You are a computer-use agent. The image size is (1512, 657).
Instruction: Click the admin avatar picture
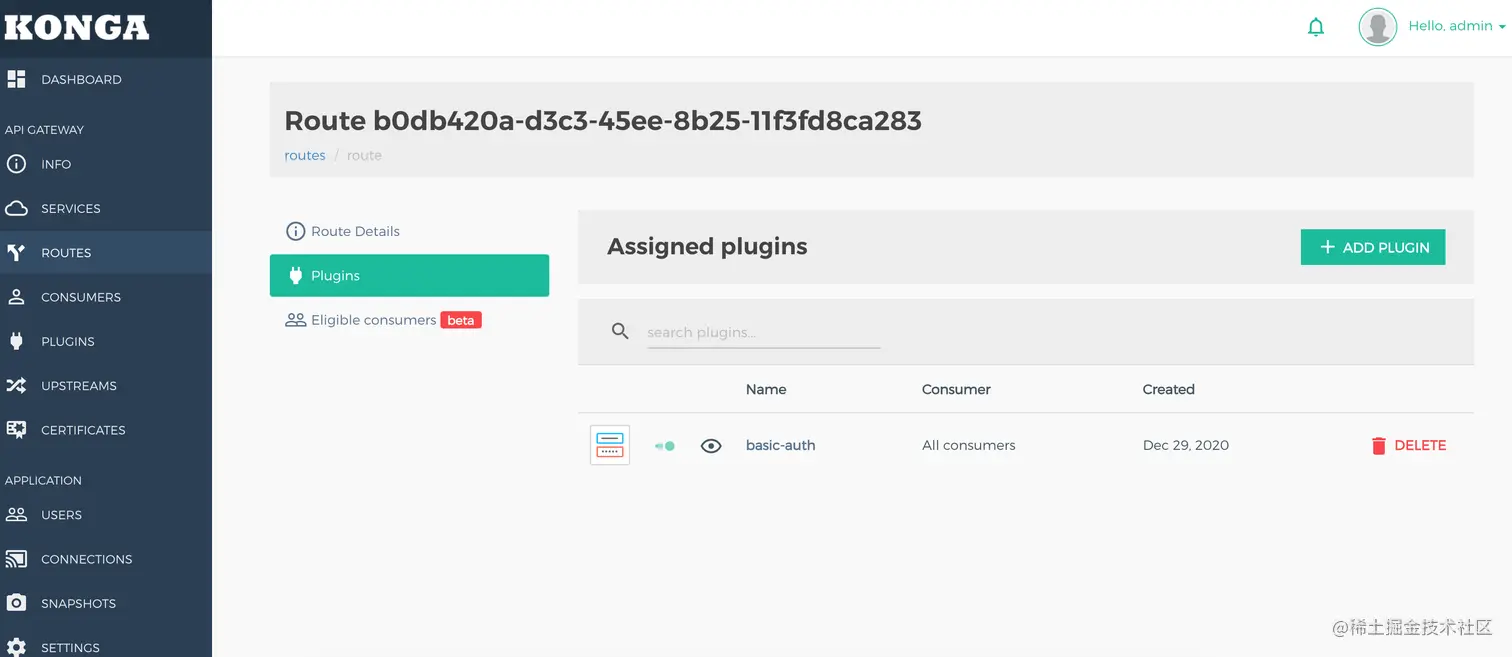(x=1377, y=27)
